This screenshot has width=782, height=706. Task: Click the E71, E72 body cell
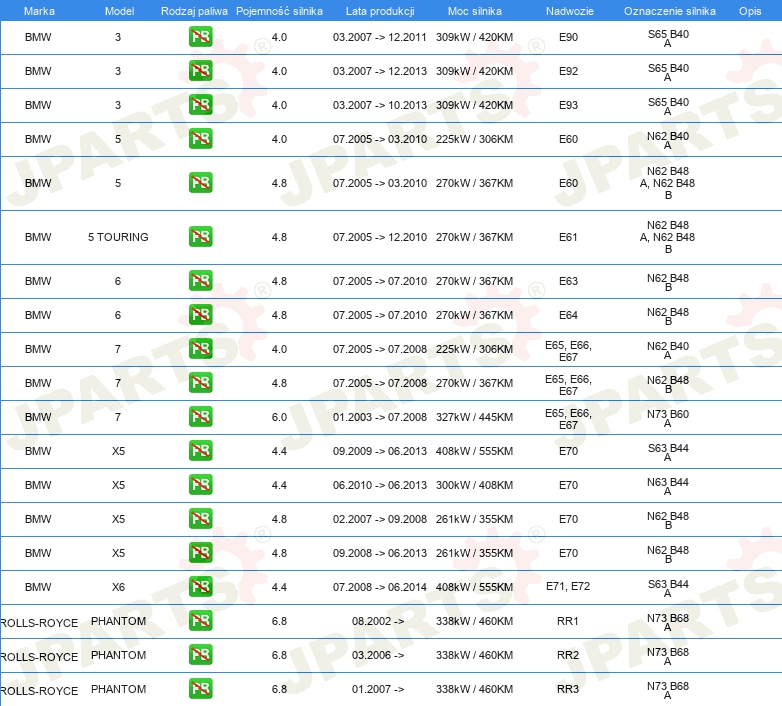(x=568, y=587)
